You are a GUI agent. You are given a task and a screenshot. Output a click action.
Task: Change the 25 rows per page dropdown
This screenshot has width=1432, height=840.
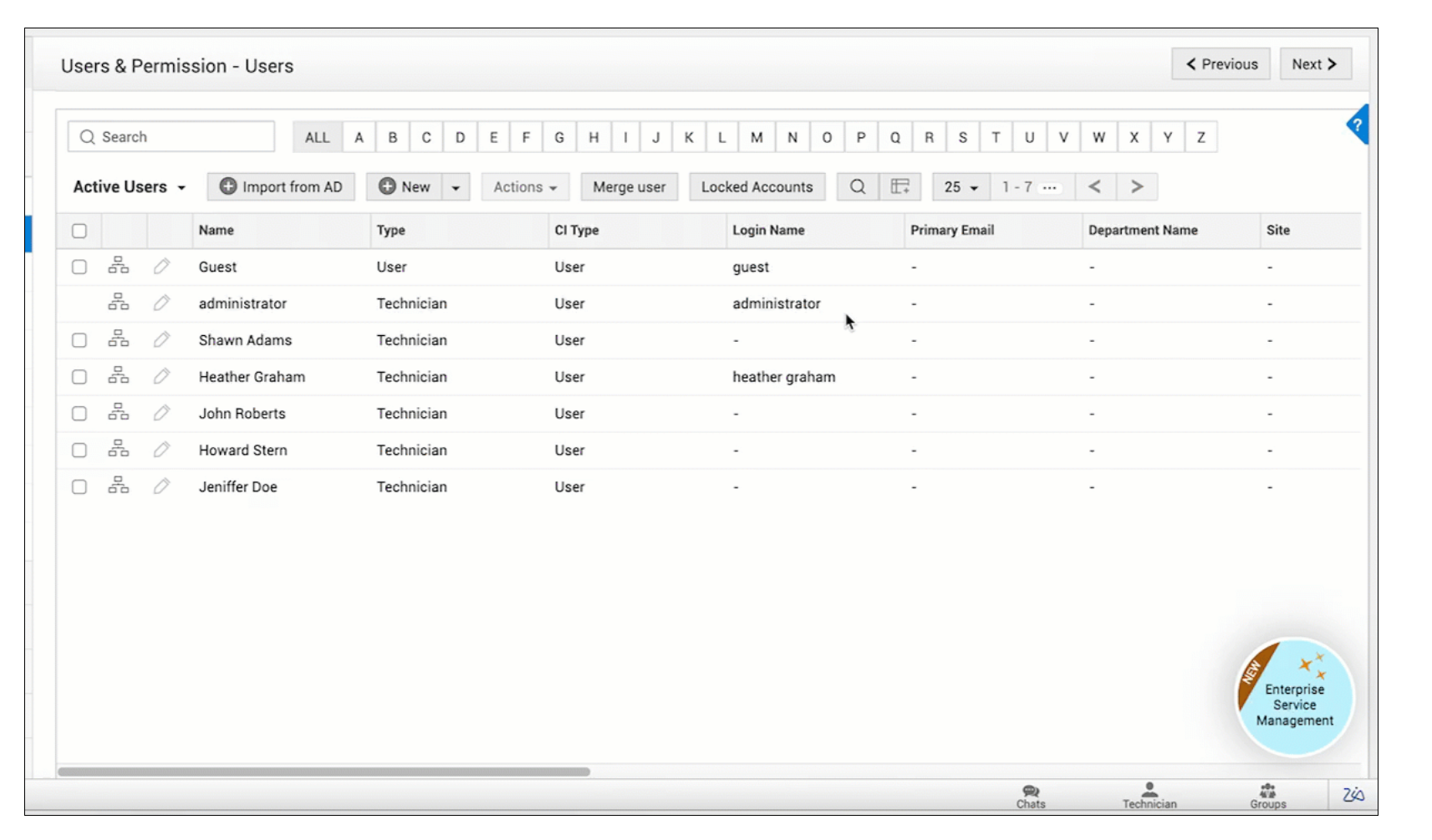pos(961,187)
